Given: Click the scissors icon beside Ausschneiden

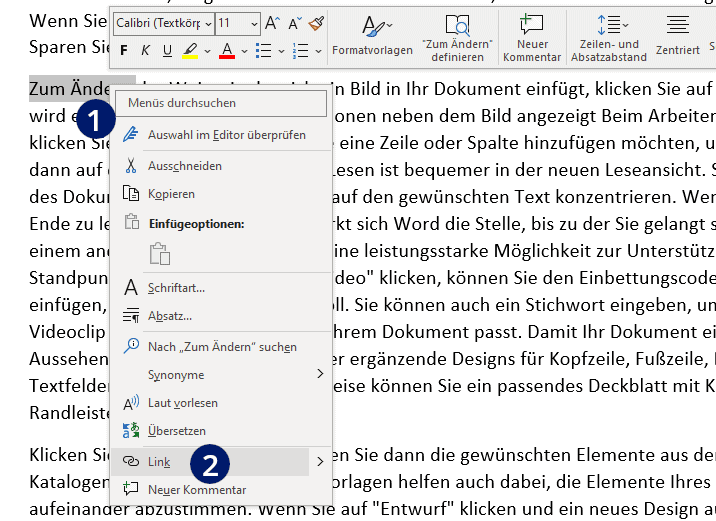Looking at the screenshot, I should point(131,166).
